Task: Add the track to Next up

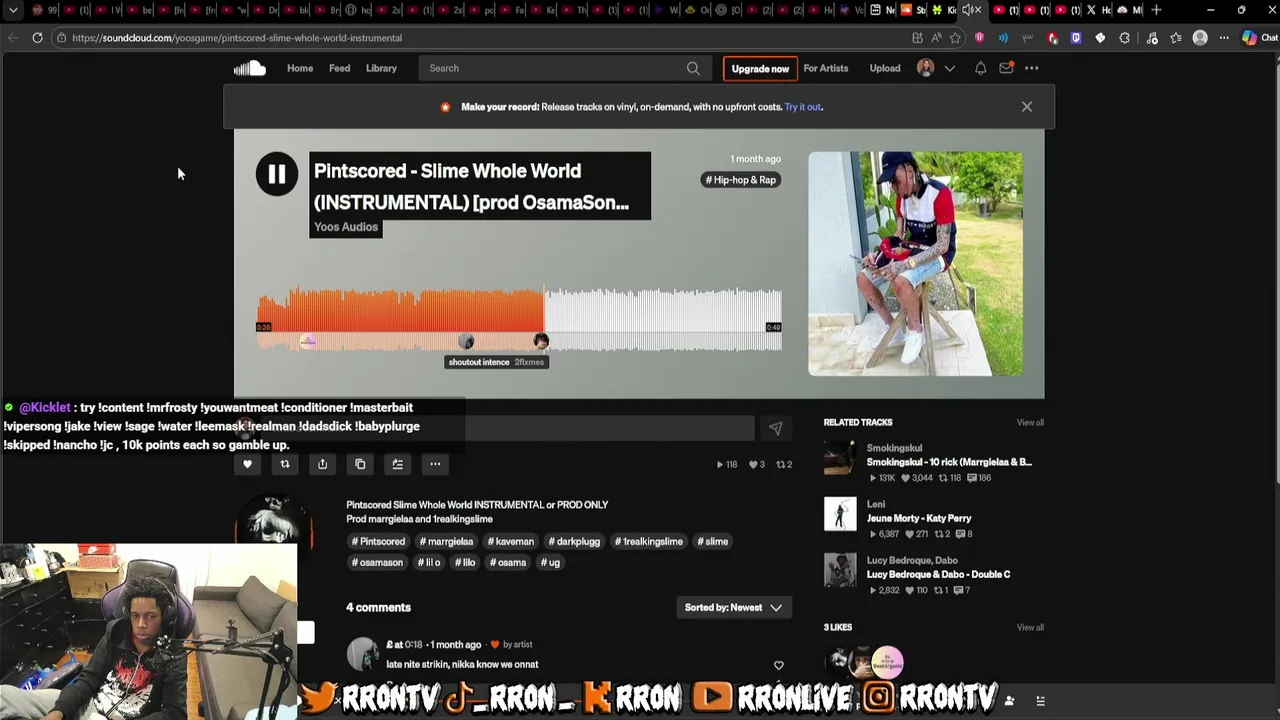Action: pyautogui.click(x=397, y=464)
